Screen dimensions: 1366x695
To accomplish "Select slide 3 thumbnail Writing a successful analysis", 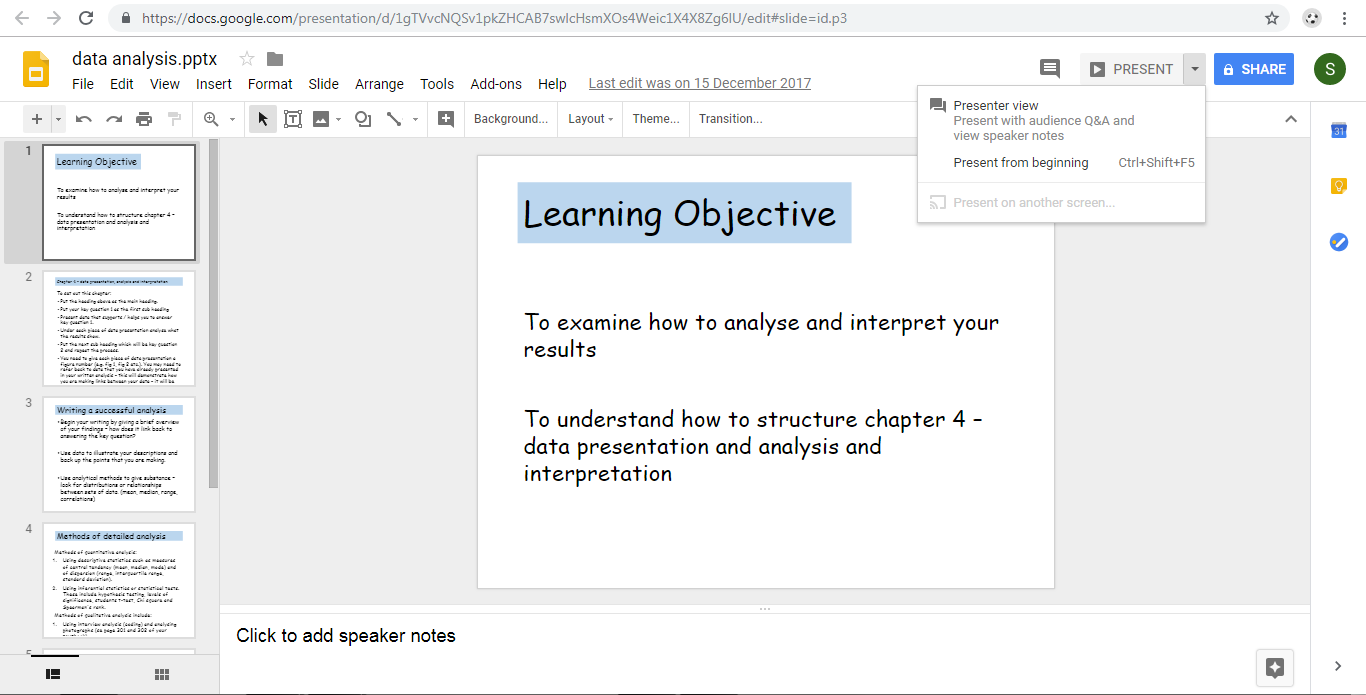I will (x=119, y=454).
